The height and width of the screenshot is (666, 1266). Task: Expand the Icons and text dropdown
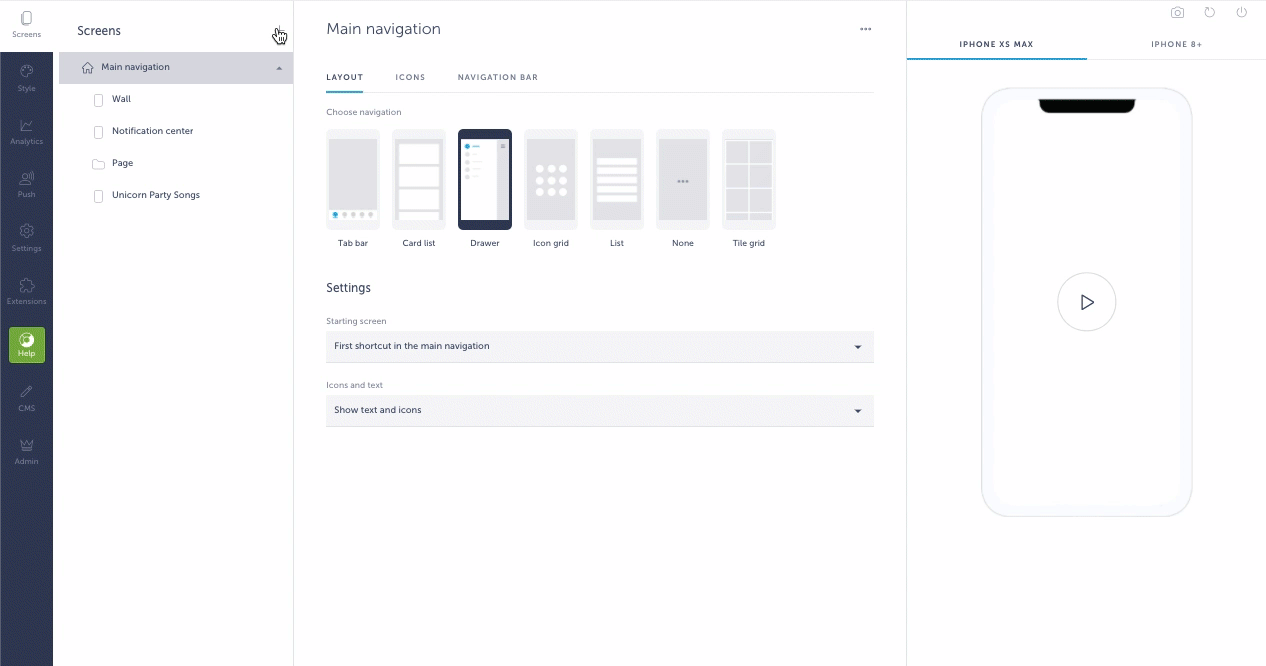599,410
